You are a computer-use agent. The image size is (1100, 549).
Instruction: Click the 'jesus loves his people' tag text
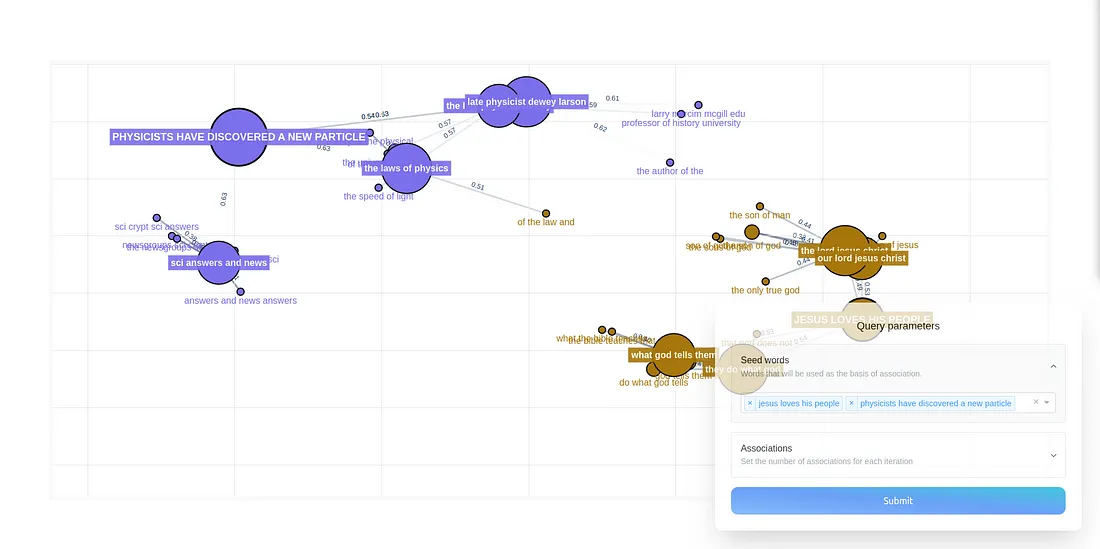point(798,403)
